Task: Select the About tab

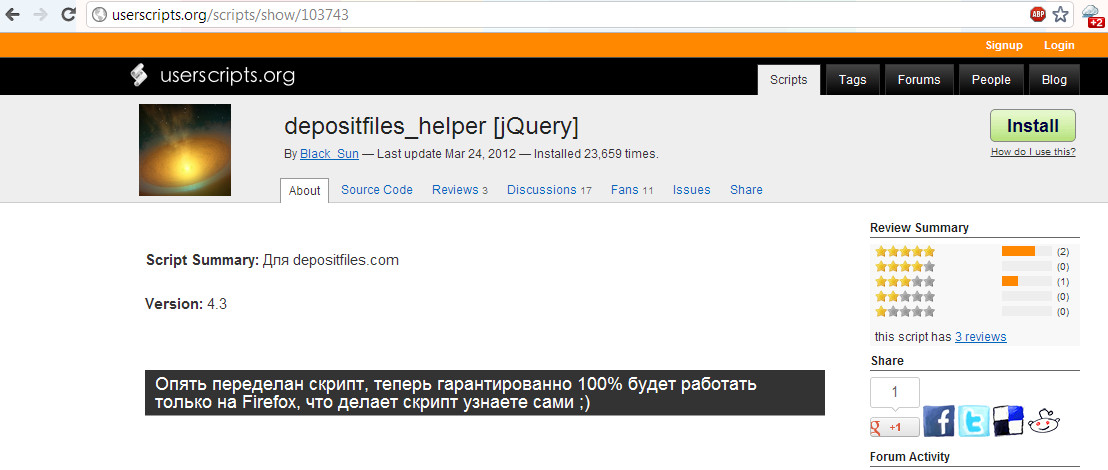Action: pos(305,191)
